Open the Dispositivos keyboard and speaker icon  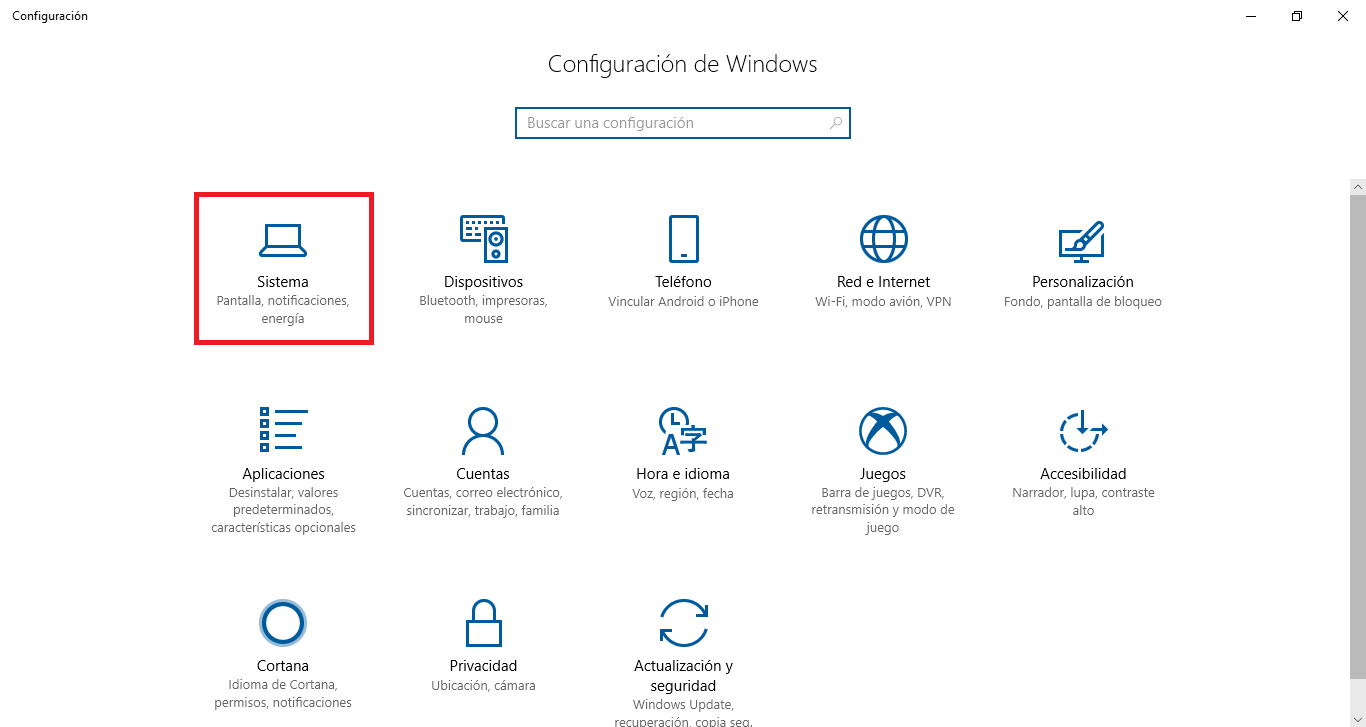point(483,239)
